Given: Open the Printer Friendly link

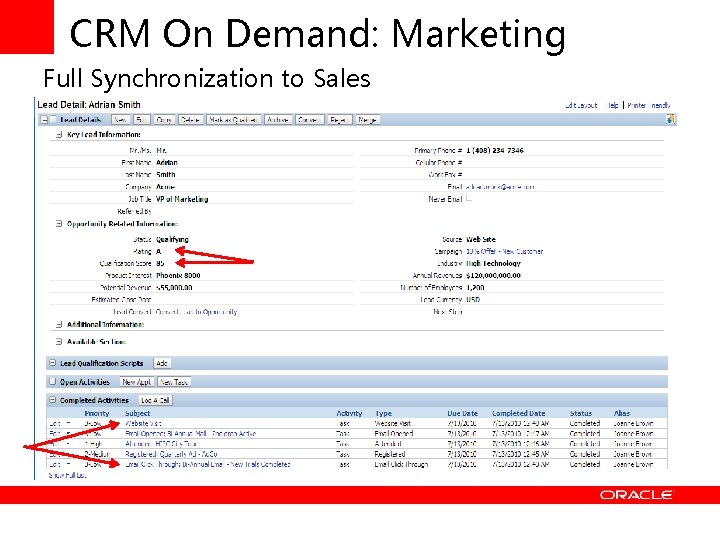Looking at the screenshot, I should (649, 105).
